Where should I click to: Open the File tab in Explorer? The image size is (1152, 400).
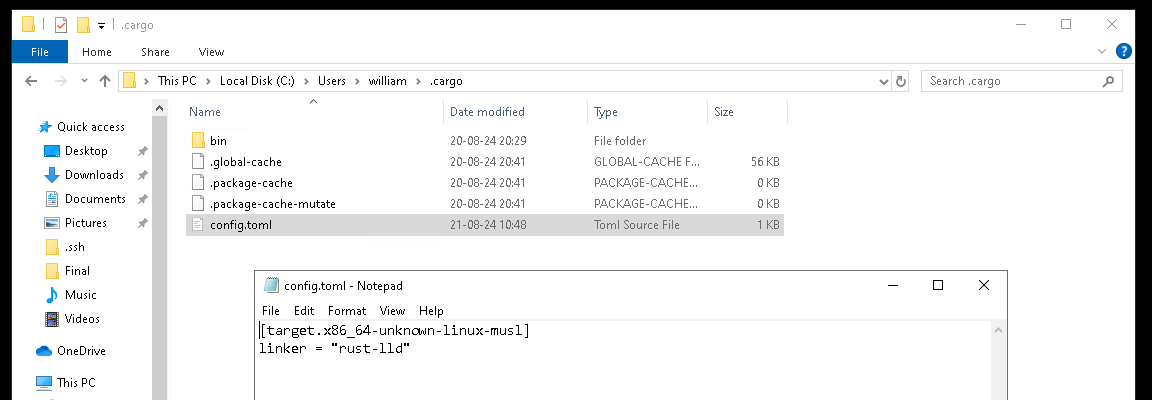click(40, 52)
